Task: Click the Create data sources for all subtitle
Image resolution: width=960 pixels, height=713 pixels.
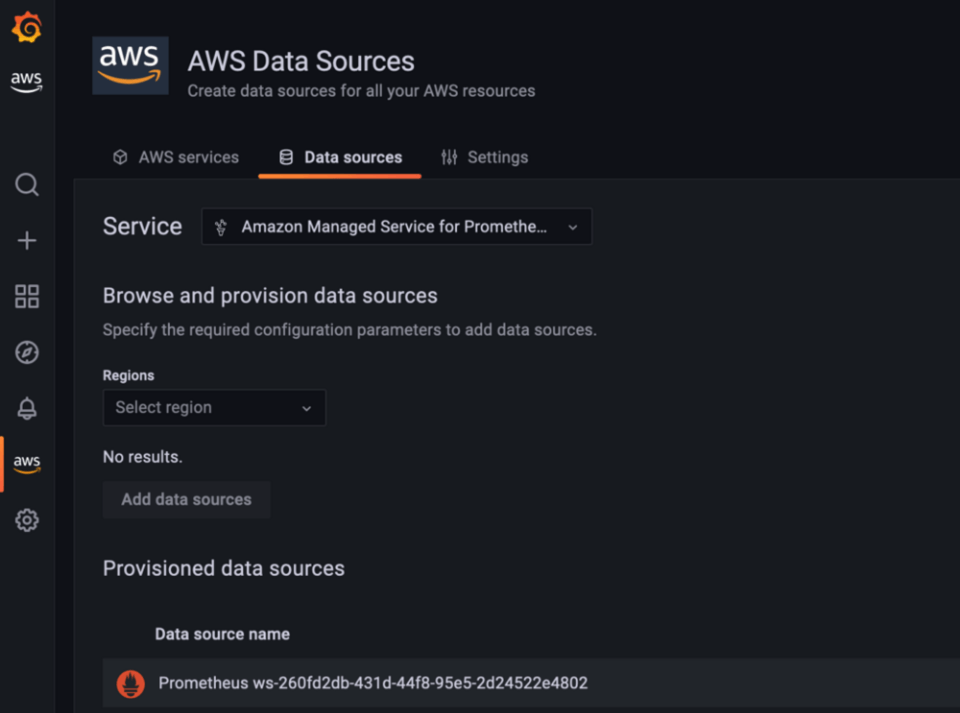Action: click(x=361, y=91)
